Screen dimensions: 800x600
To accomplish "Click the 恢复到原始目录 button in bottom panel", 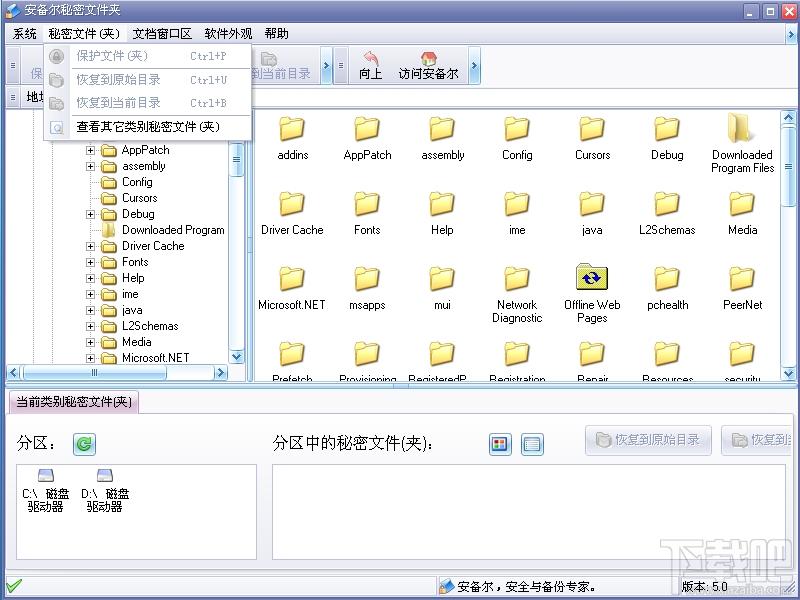I will pyautogui.click(x=648, y=440).
